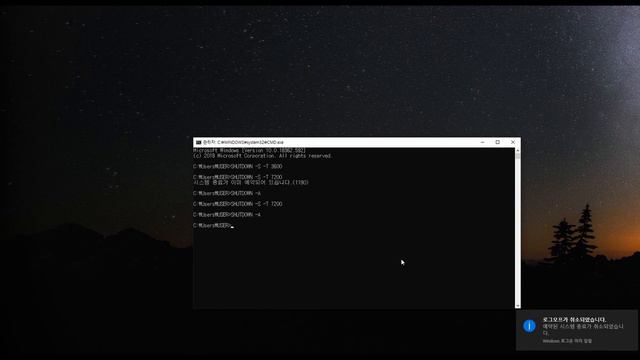Click the notification title 로그오프가 취소되었습니다
640x360 pixels.
pos(574,320)
